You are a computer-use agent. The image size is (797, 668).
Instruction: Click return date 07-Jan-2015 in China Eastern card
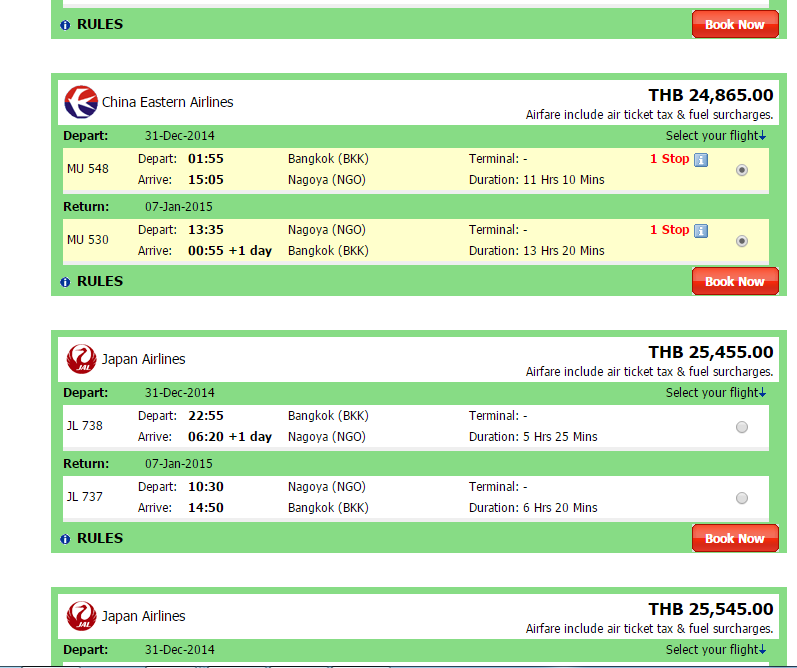coord(179,207)
